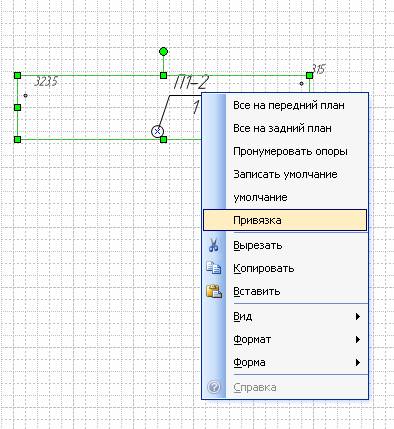Click the circled X connection point
Viewport: 394px width, 429px height.
click(x=157, y=131)
